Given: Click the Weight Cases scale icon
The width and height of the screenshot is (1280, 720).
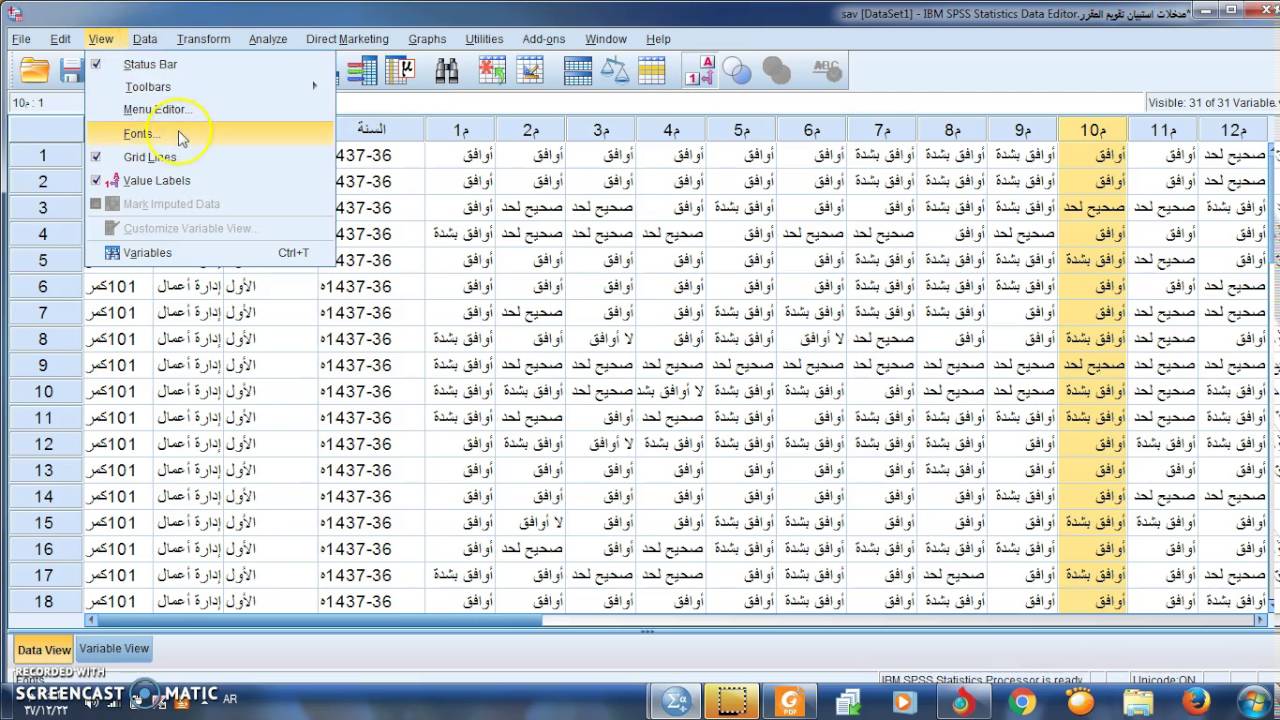Looking at the screenshot, I should coord(615,70).
